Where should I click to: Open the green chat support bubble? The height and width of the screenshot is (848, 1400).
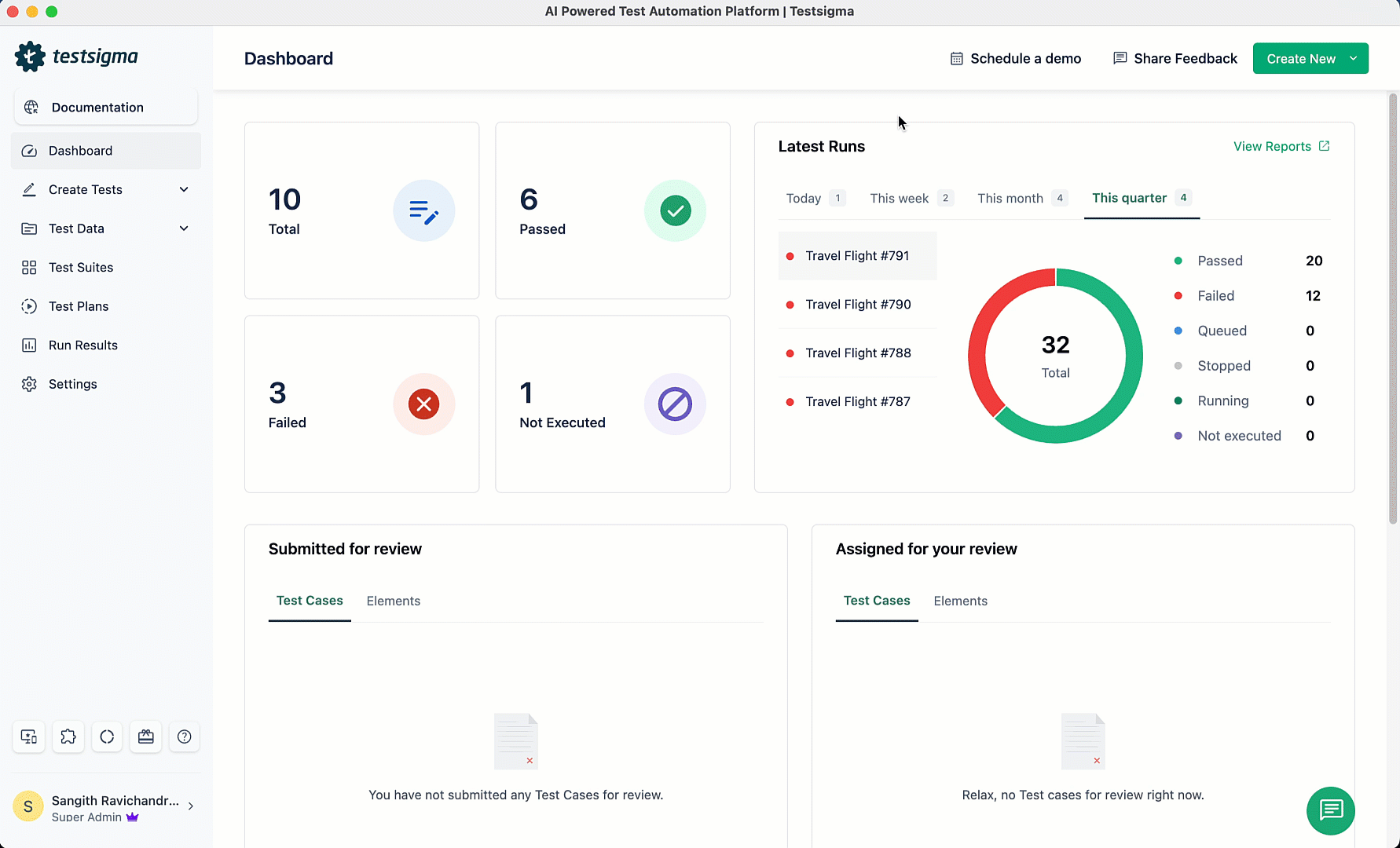coord(1330,810)
